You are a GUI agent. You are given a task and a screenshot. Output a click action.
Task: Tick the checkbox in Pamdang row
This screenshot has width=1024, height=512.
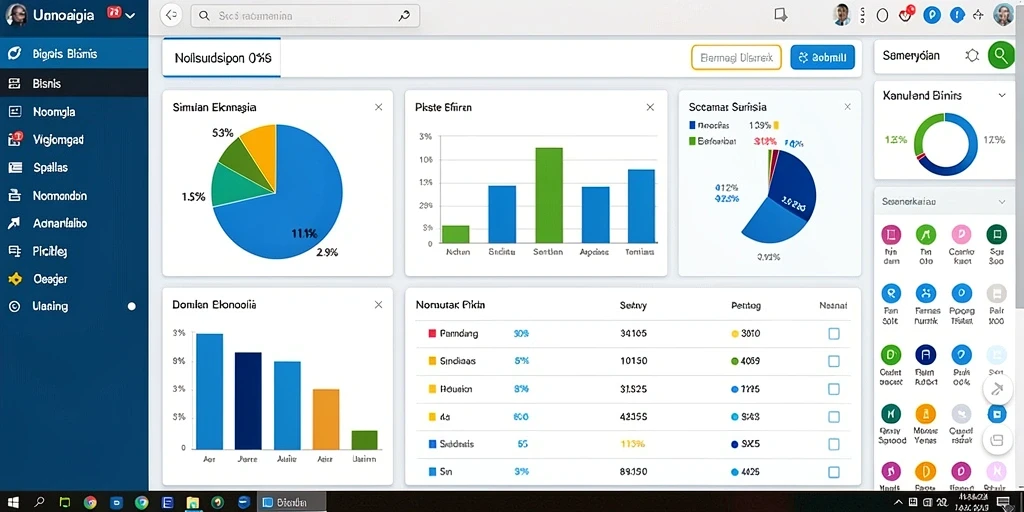(x=834, y=334)
